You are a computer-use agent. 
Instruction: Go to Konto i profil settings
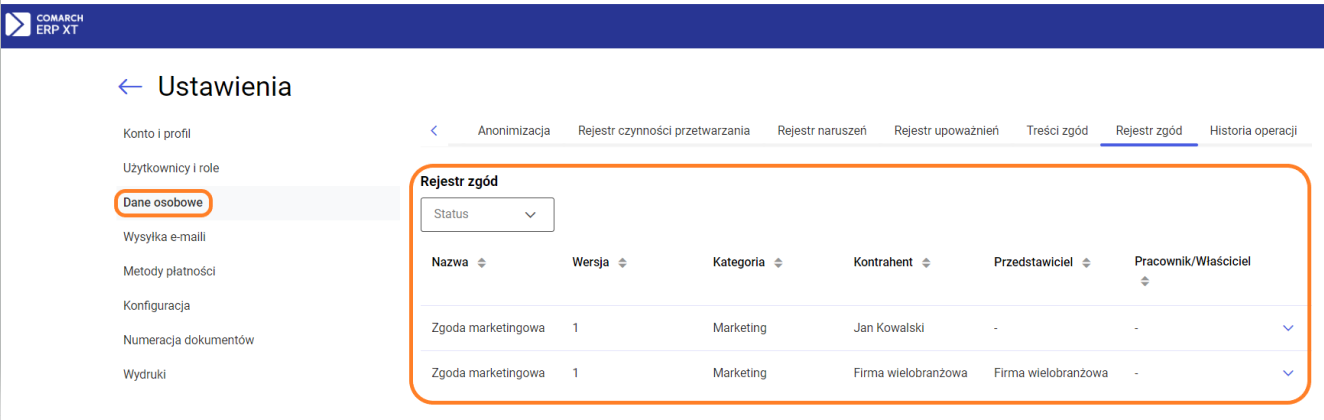coord(157,134)
